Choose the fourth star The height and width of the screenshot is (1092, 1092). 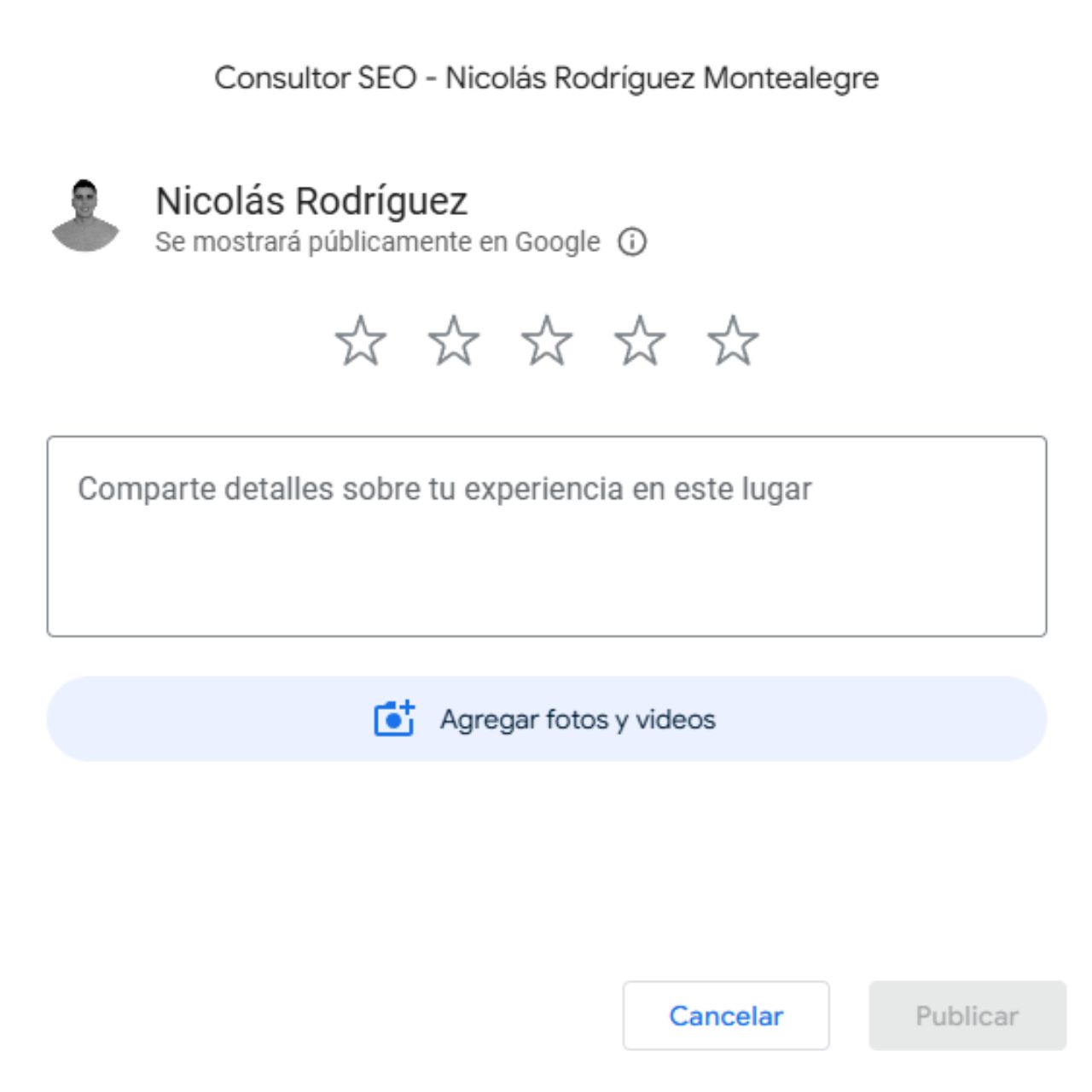(639, 341)
